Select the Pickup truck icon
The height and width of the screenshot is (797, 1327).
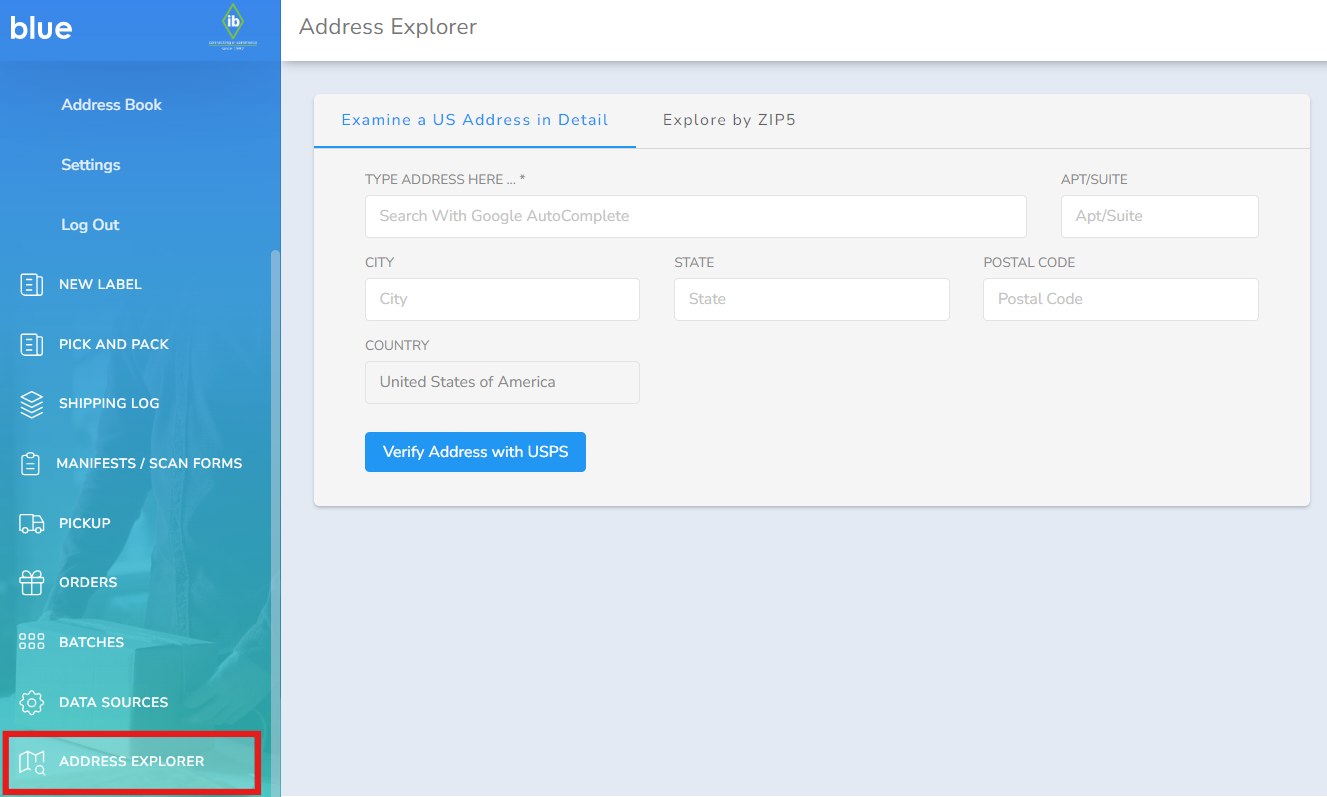pyautogui.click(x=31, y=522)
